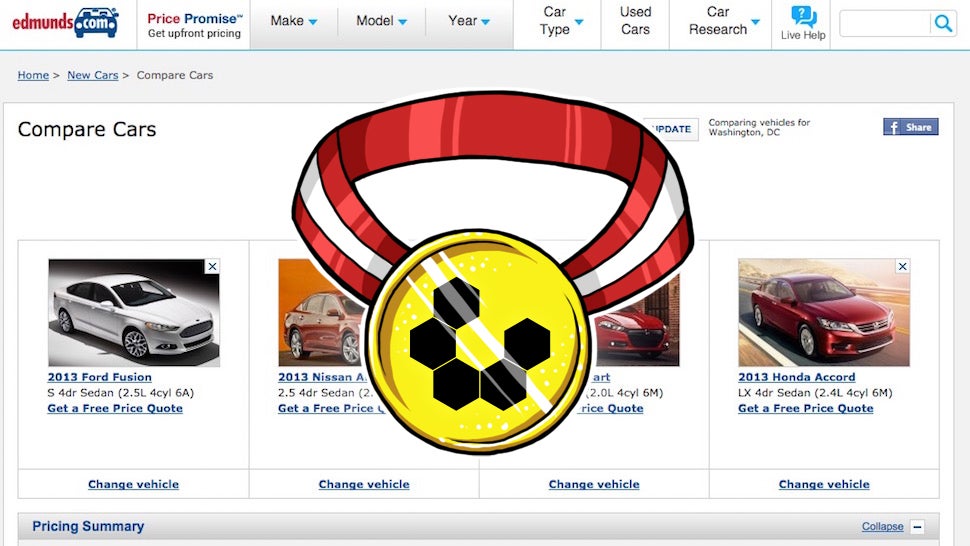Change vehicle under Ford Fusion
The image size is (970, 546).
click(134, 484)
